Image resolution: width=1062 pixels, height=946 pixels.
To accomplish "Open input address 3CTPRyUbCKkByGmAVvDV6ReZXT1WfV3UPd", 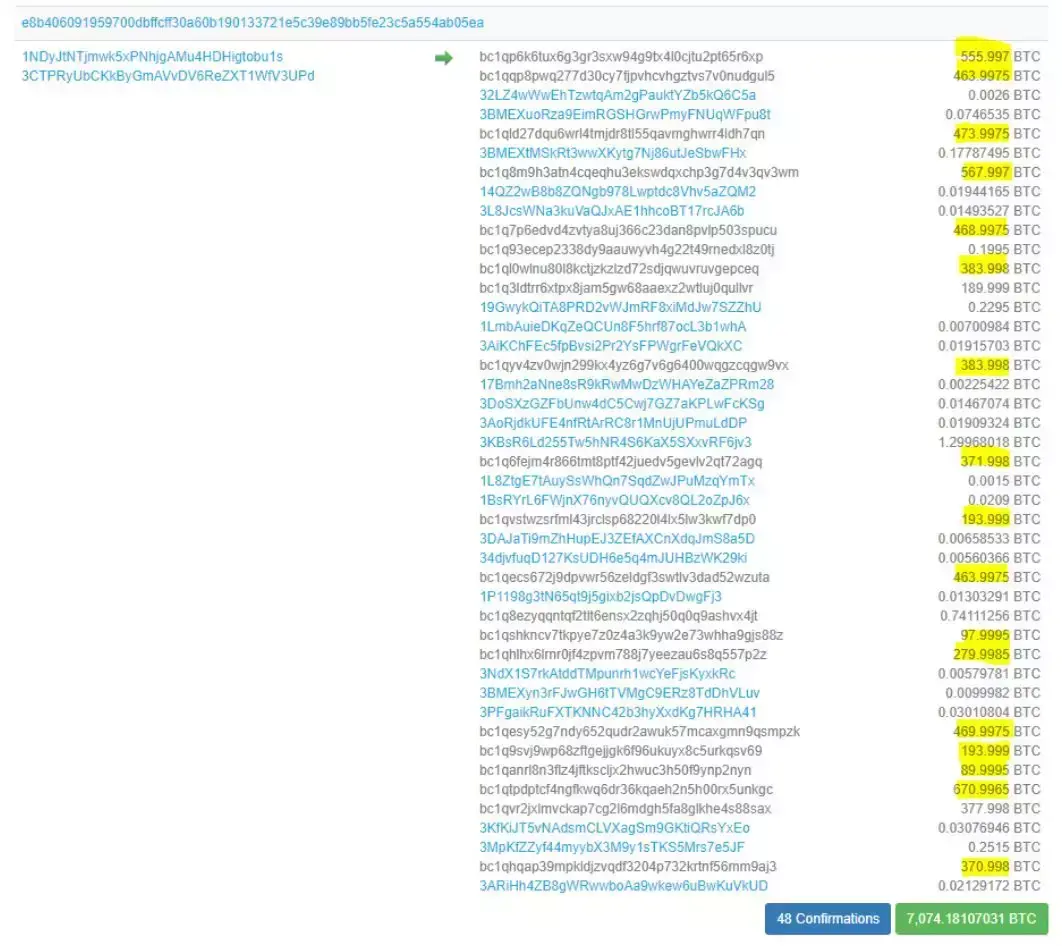I will tap(167, 75).
